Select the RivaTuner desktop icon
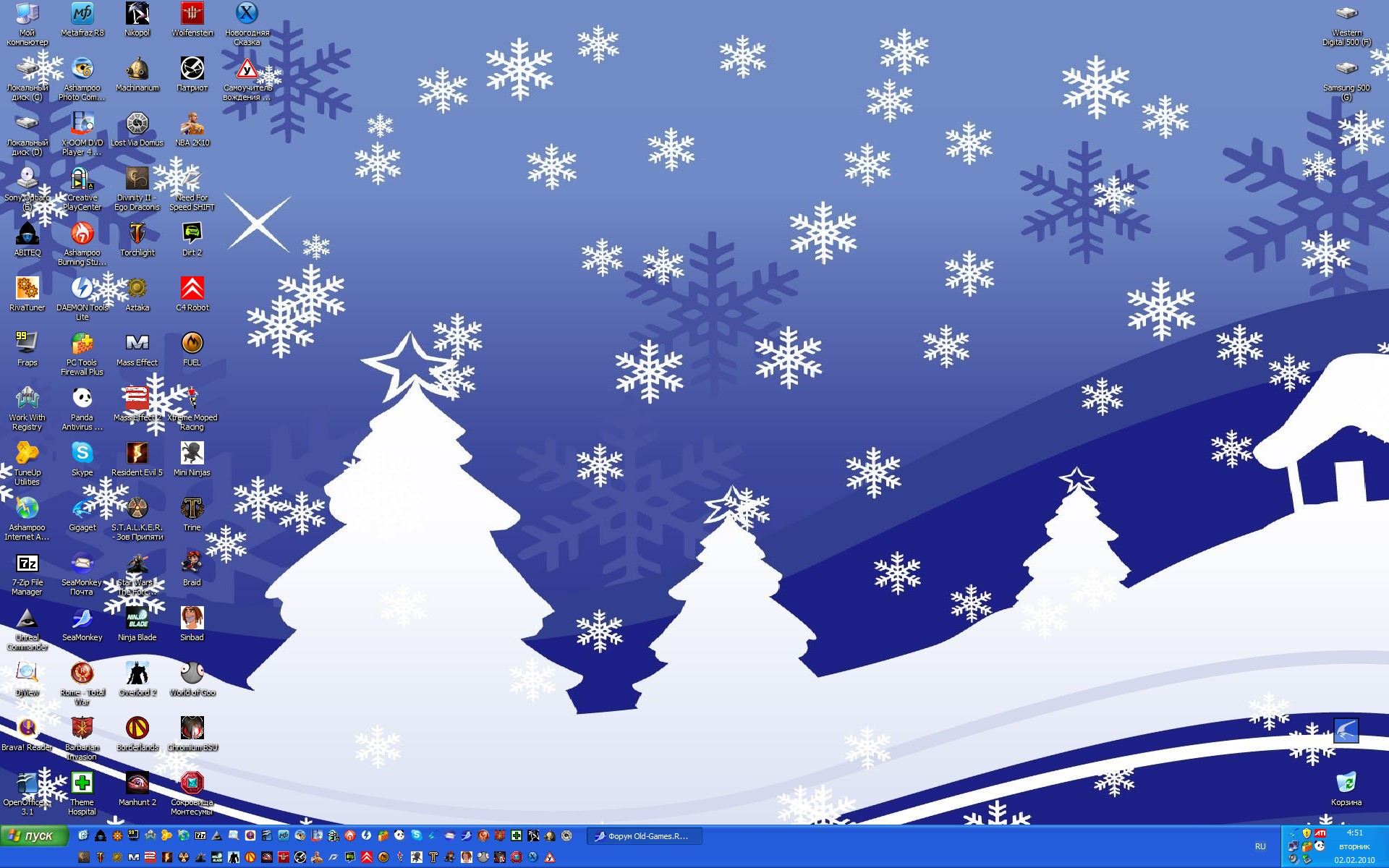The width and height of the screenshot is (1389, 868). click(x=27, y=289)
